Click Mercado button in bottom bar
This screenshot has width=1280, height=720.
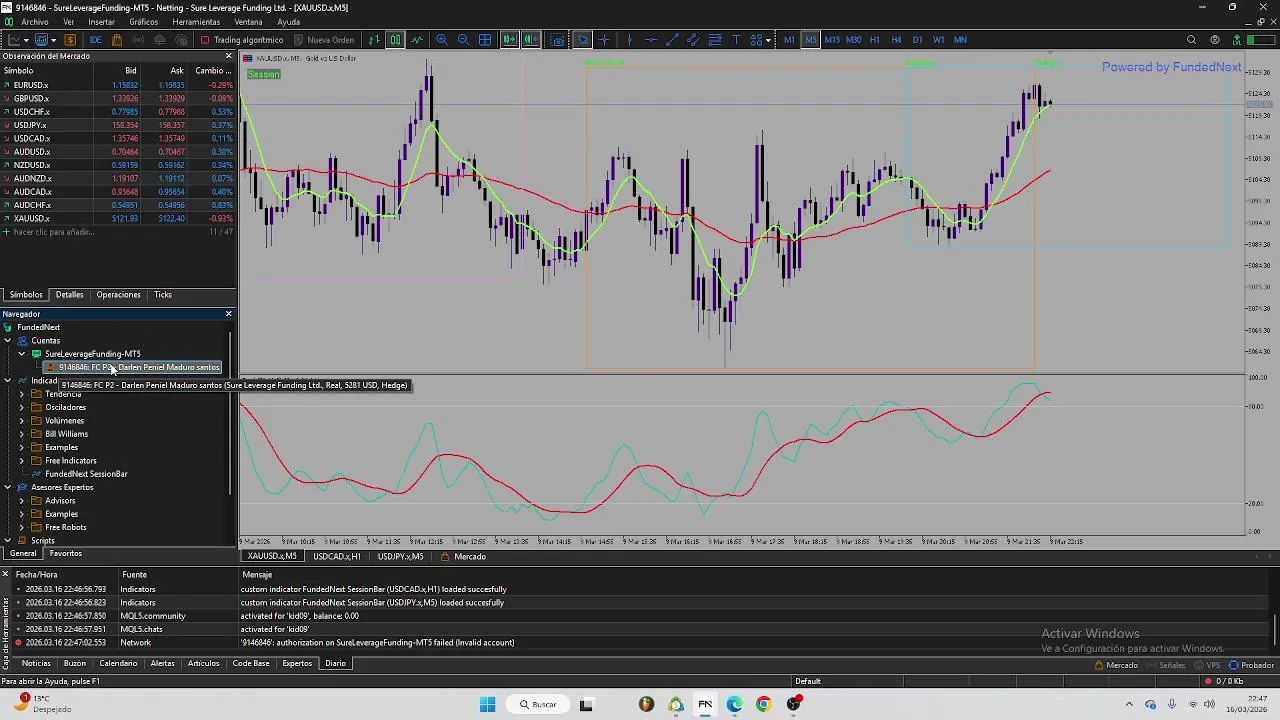(x=1116, y=665)
